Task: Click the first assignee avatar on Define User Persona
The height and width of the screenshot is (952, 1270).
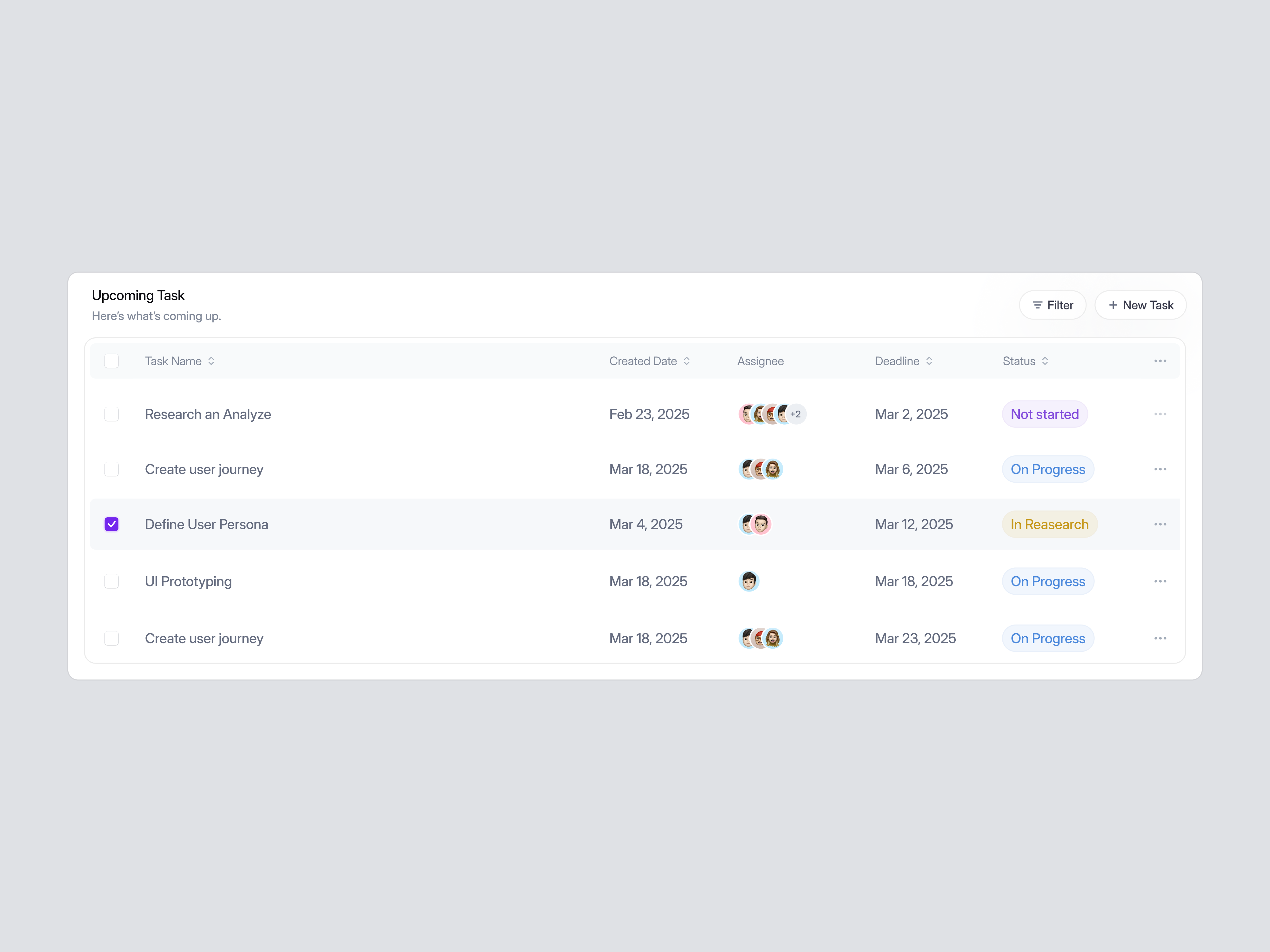Action: tap(746, 524)
